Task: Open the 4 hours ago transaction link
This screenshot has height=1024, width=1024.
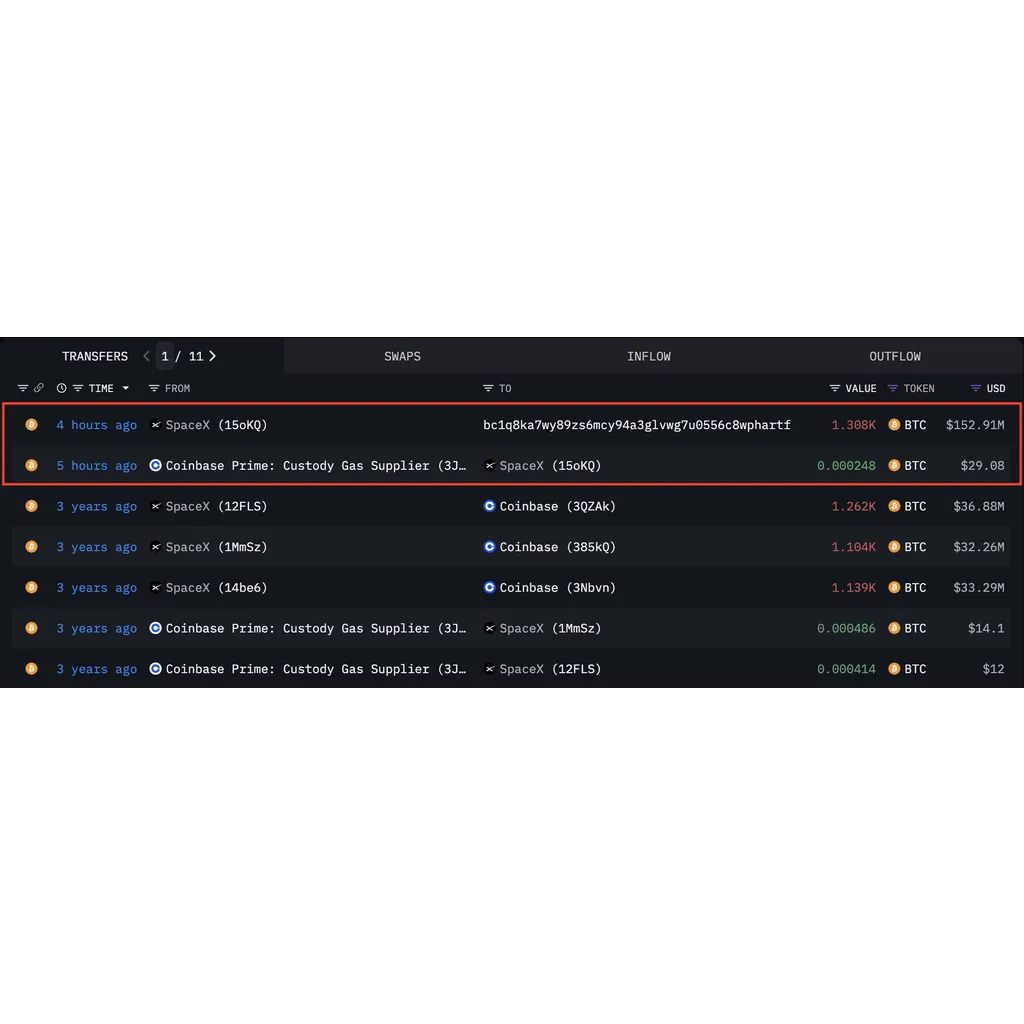Action: (97, 424)
